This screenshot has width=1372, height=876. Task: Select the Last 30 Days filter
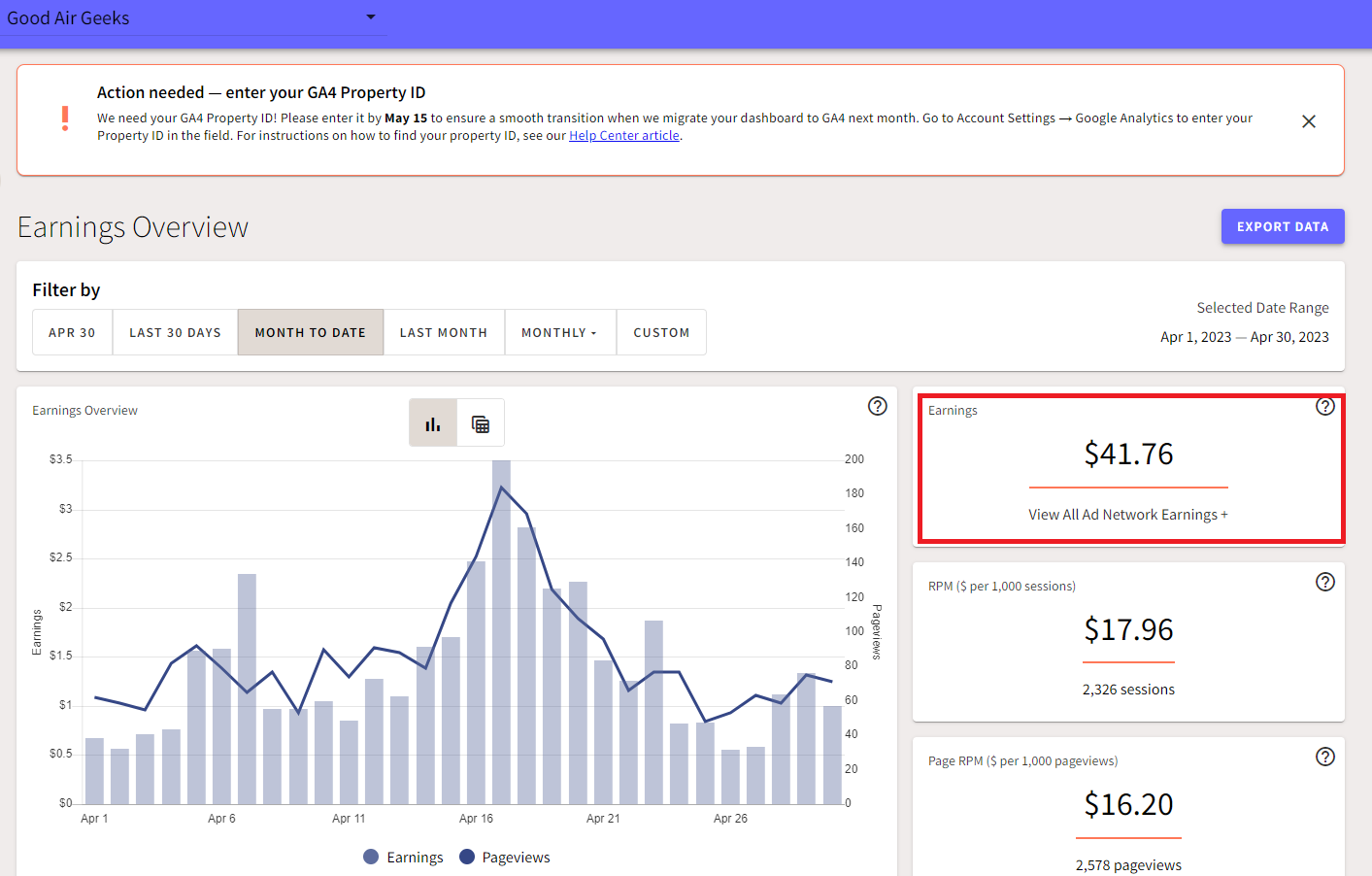(176, 332)
